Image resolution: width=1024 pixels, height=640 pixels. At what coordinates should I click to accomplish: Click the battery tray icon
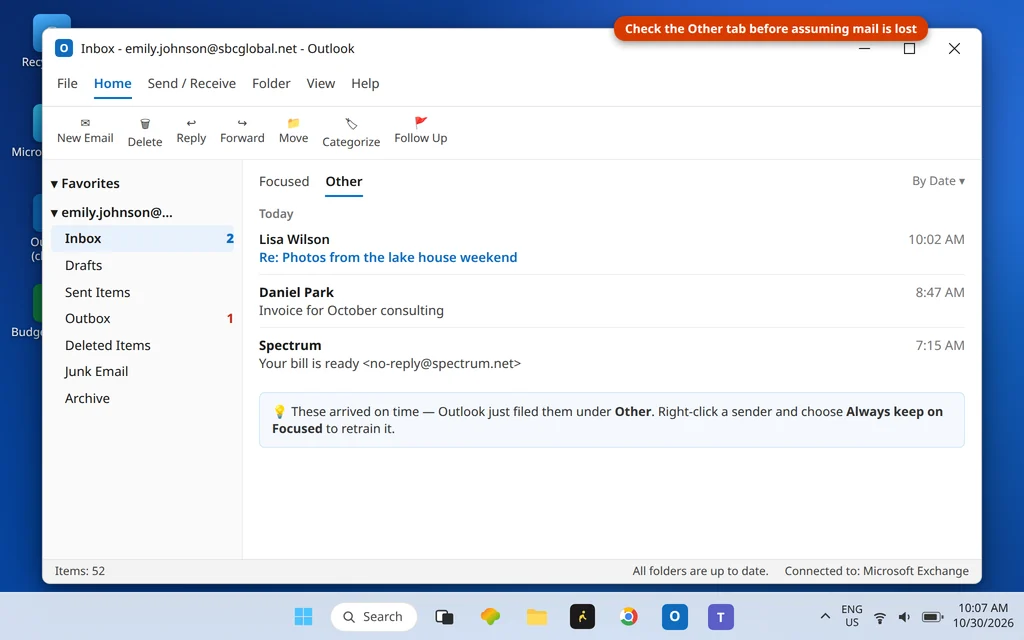click(x=933, y=617)
